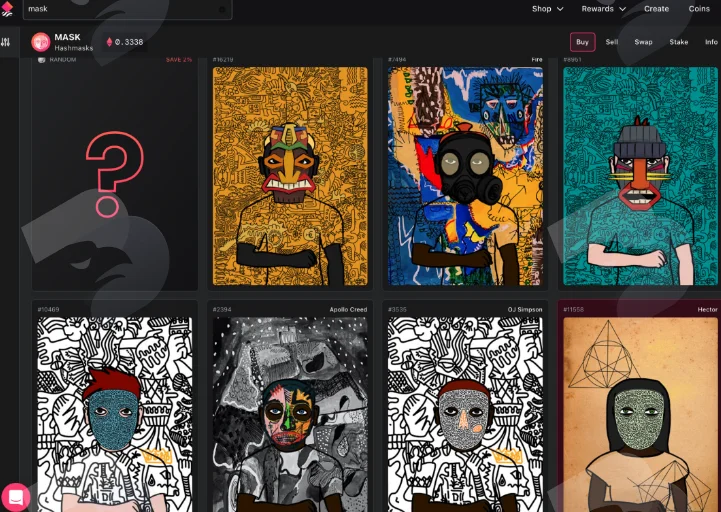Switch to the Sell tab
The height and width of the screenshot is (512, 721).
(612, 42)
